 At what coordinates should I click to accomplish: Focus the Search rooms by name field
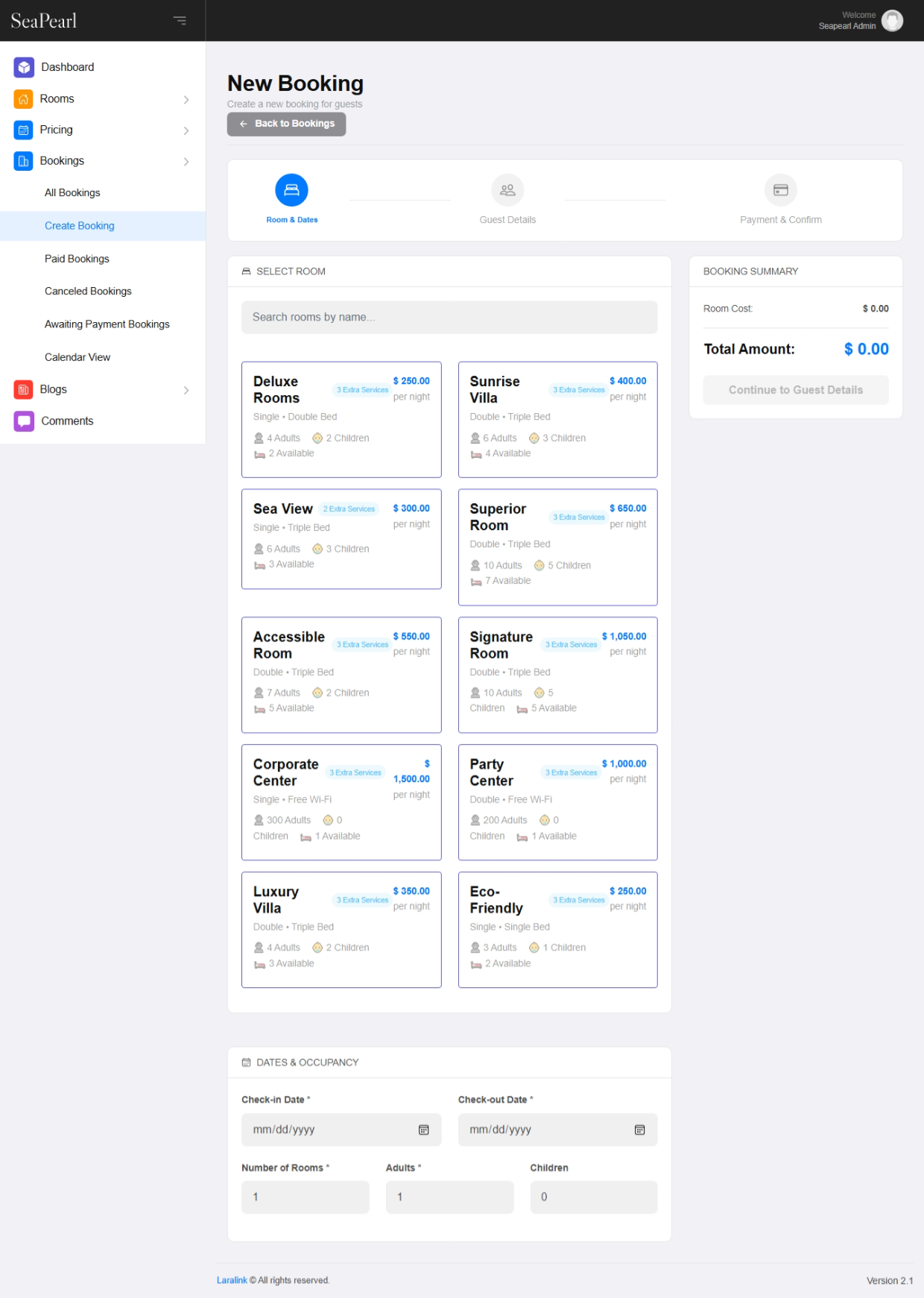(449, 318)
